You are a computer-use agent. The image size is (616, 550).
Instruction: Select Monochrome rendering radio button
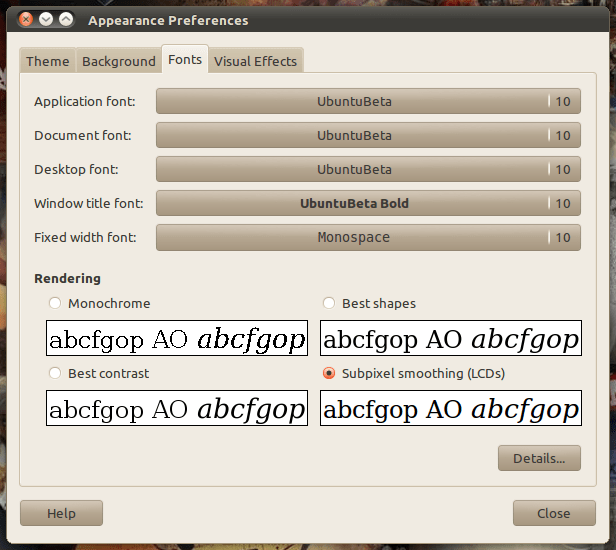point(55,303)
